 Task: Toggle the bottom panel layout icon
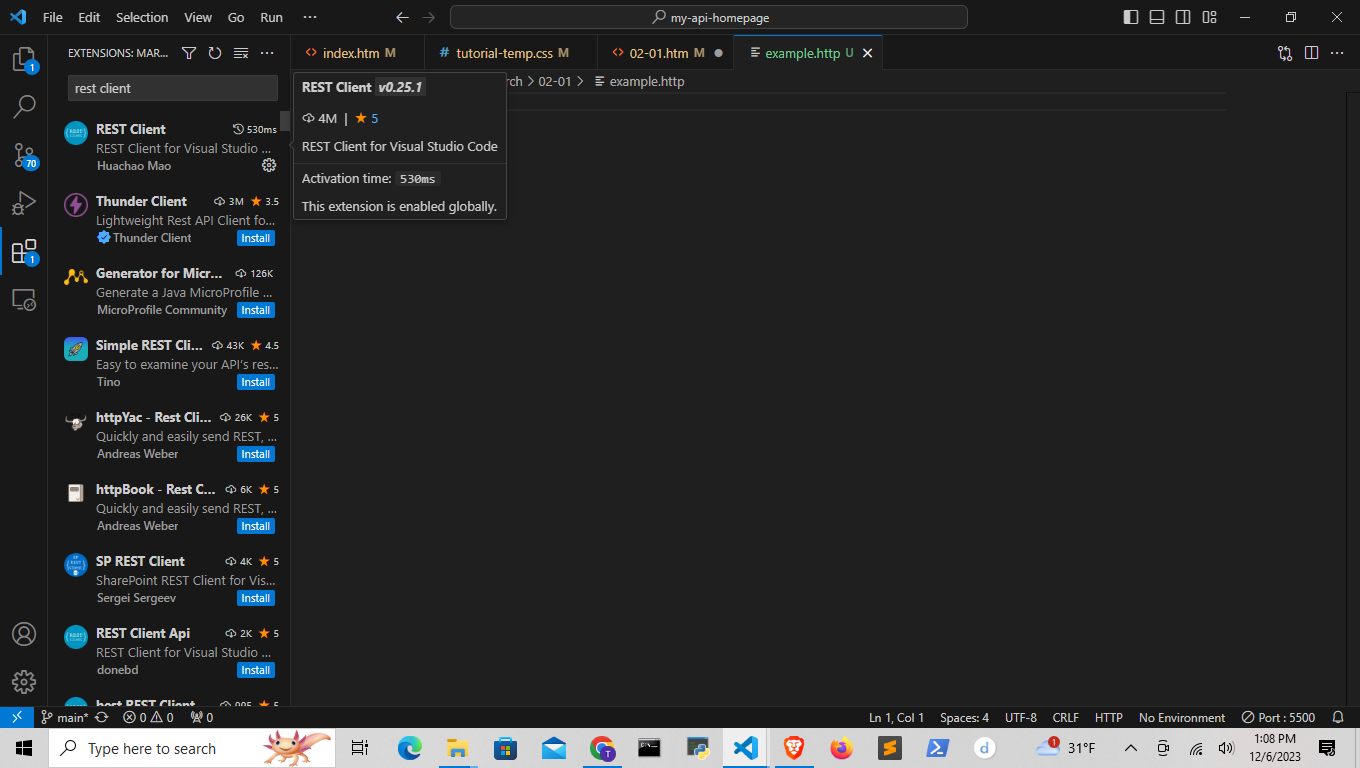[x=1157, y=17]
